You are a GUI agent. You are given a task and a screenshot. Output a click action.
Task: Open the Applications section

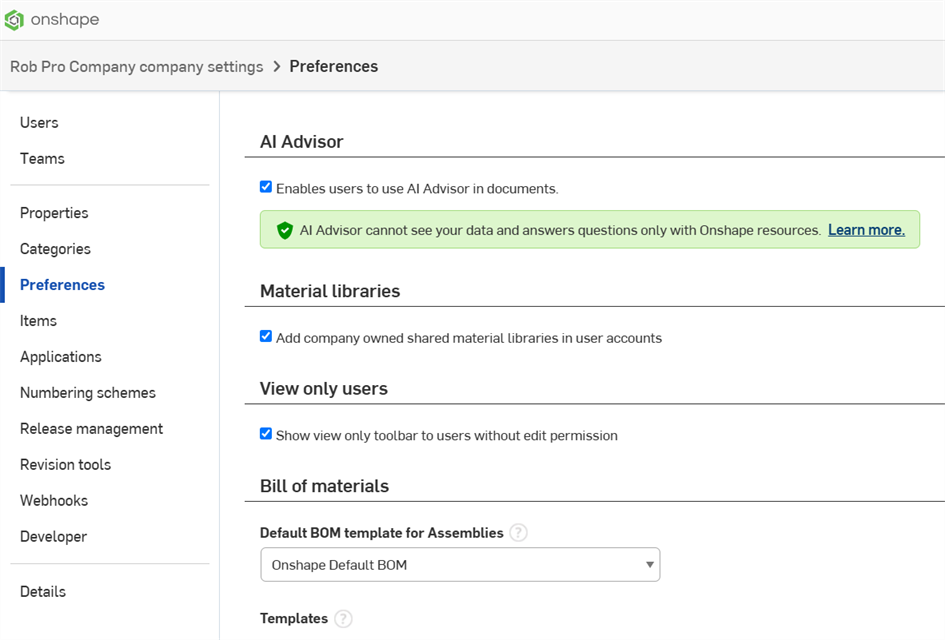click(60, 357)
